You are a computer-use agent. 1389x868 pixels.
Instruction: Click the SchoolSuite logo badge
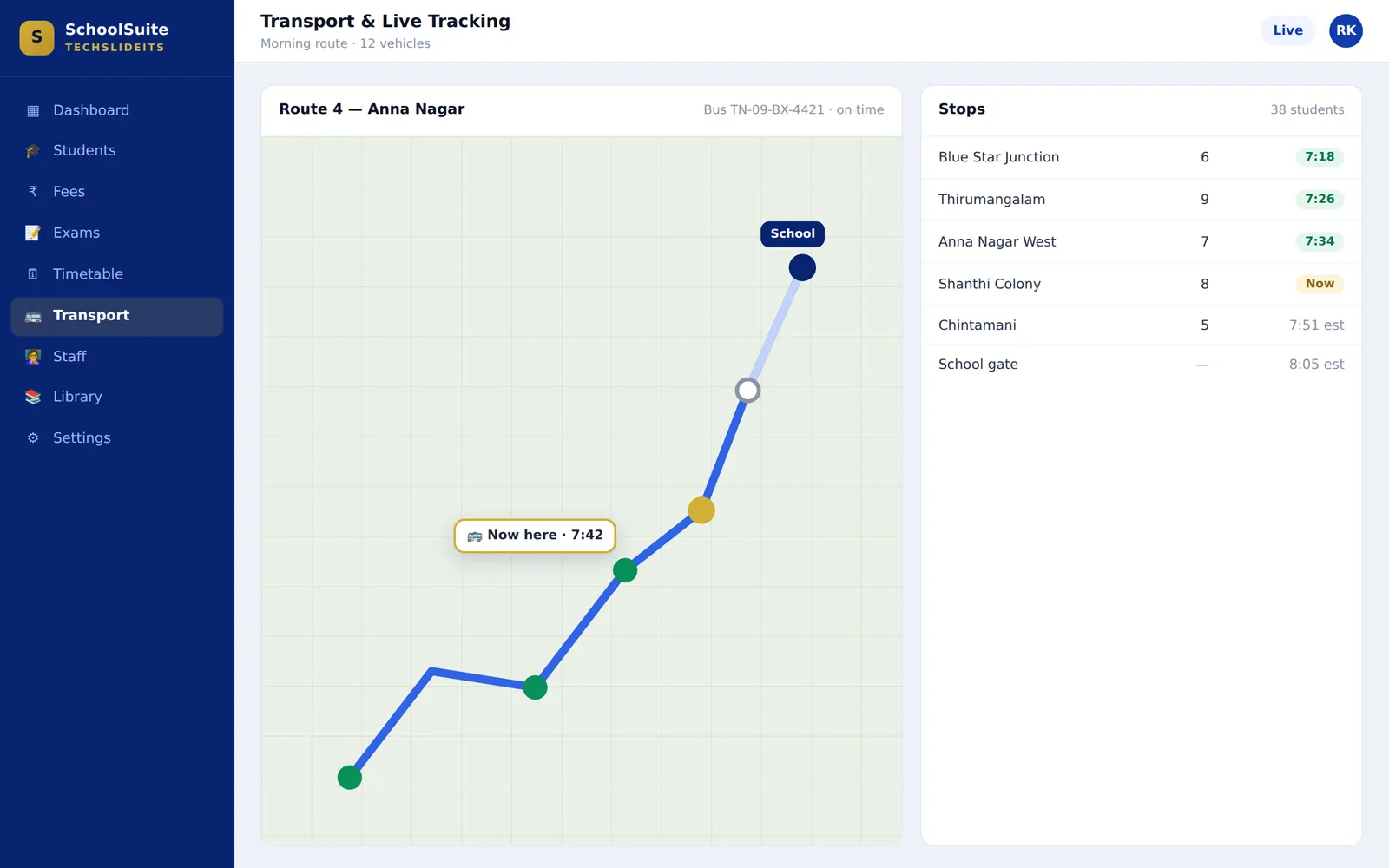tap(36, 37)
